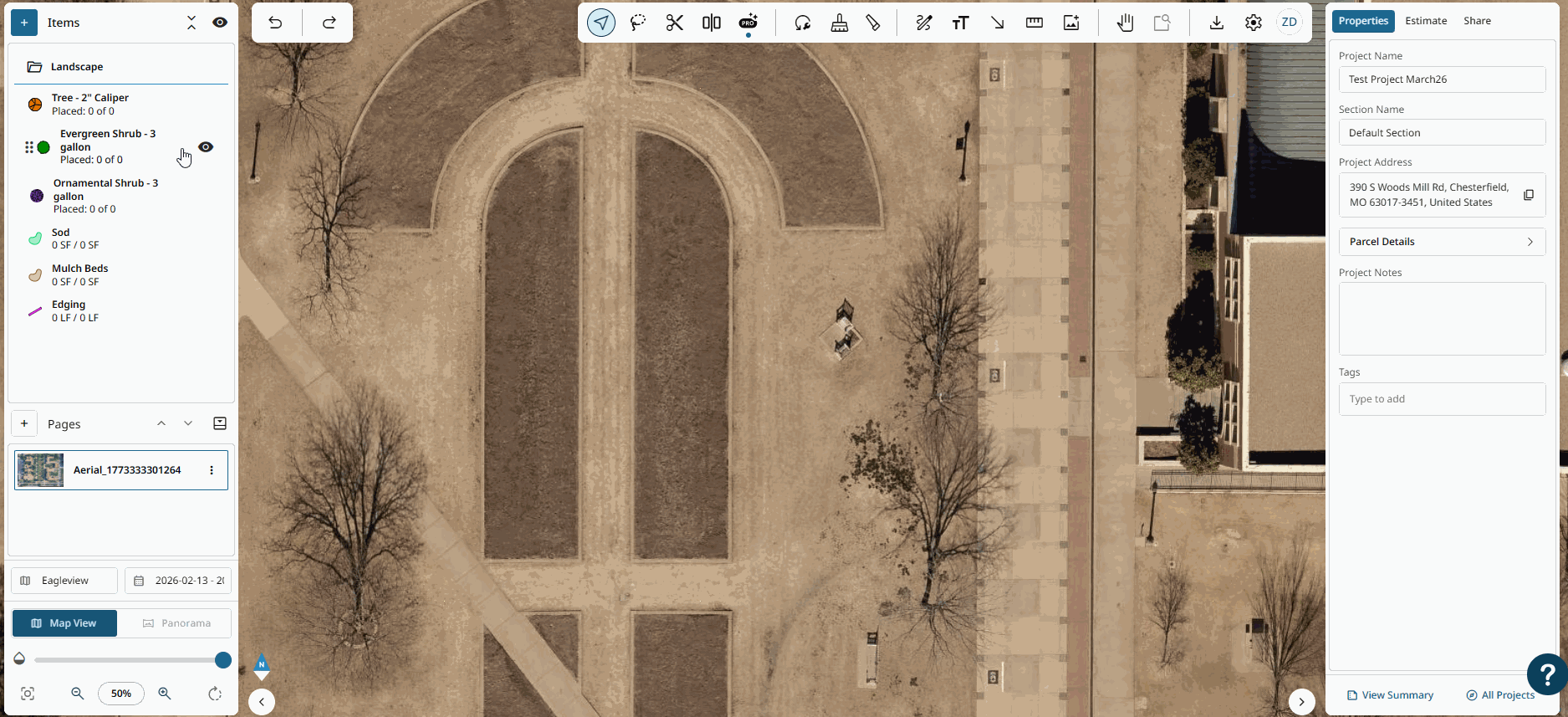Activate the arrow annotation tool
Viewport: 1568px width, 717px height.
[998, 23]
